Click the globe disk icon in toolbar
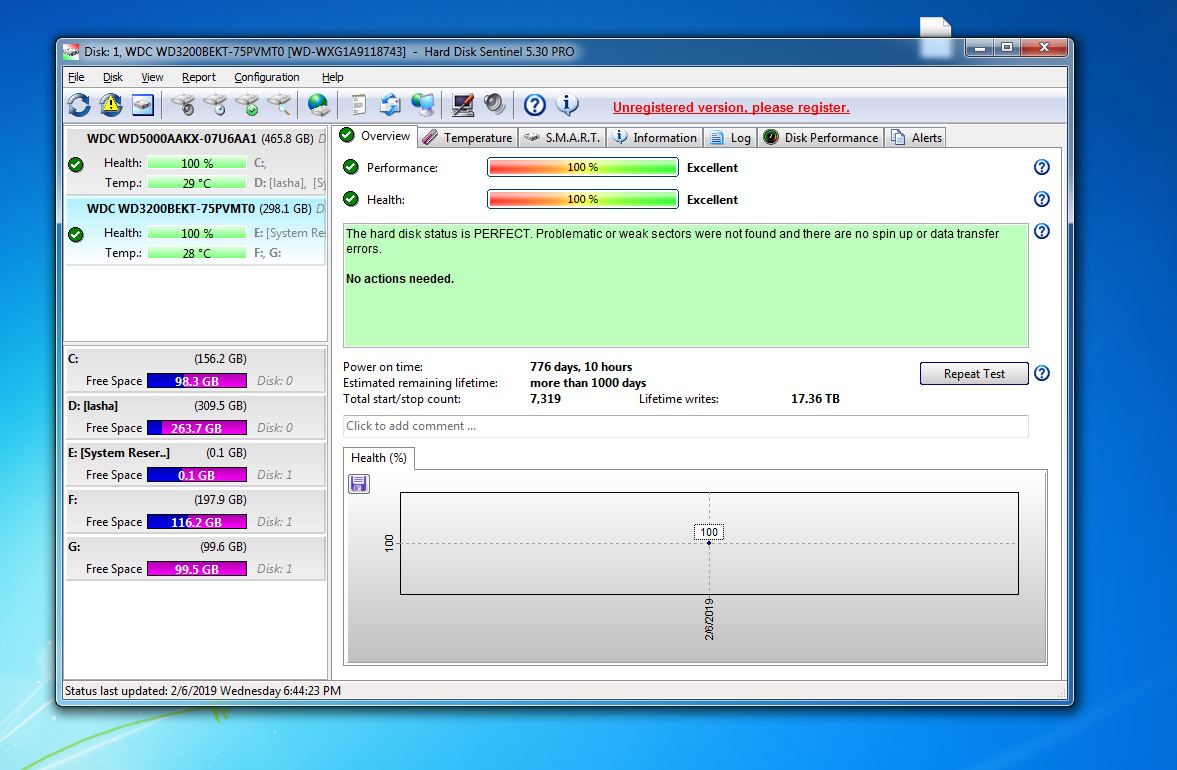Screen dimensions: 1177x770 pyautogui.click(x=318, y=104)
